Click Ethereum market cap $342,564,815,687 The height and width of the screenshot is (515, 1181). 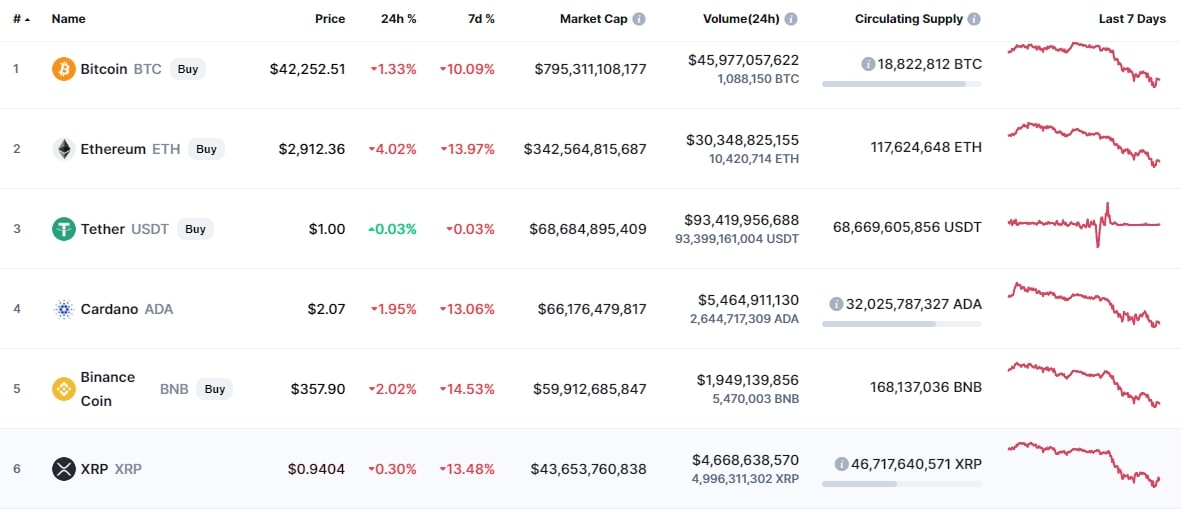585,149
